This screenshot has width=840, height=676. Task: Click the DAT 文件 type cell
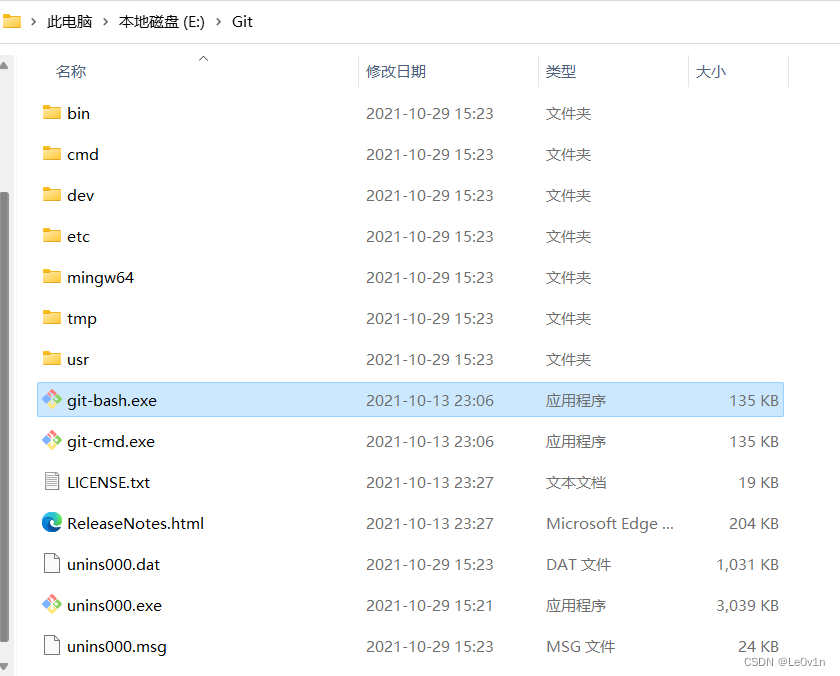[579, 564]
